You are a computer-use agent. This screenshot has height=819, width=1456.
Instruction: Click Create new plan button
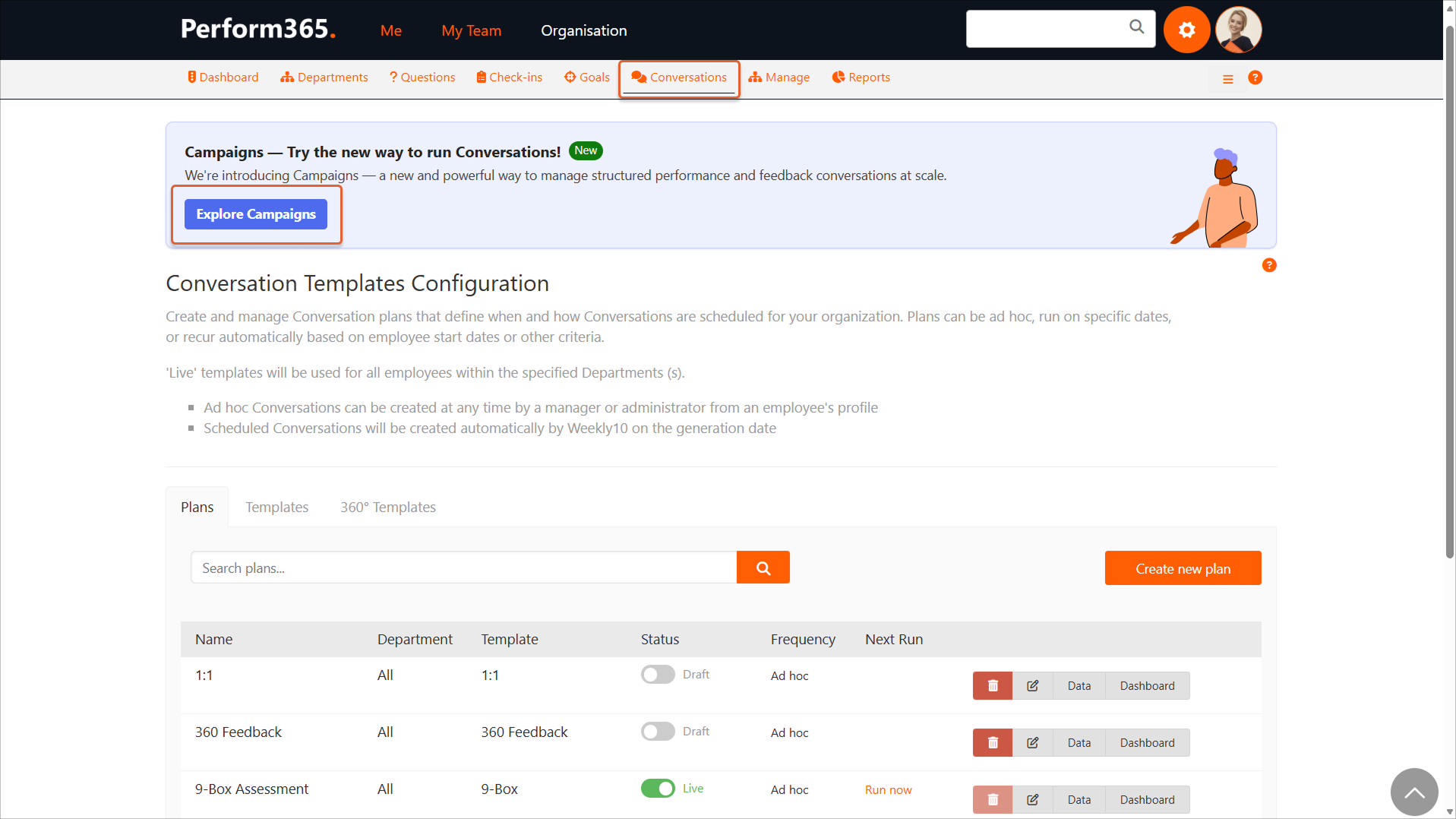pos(1183,568)
